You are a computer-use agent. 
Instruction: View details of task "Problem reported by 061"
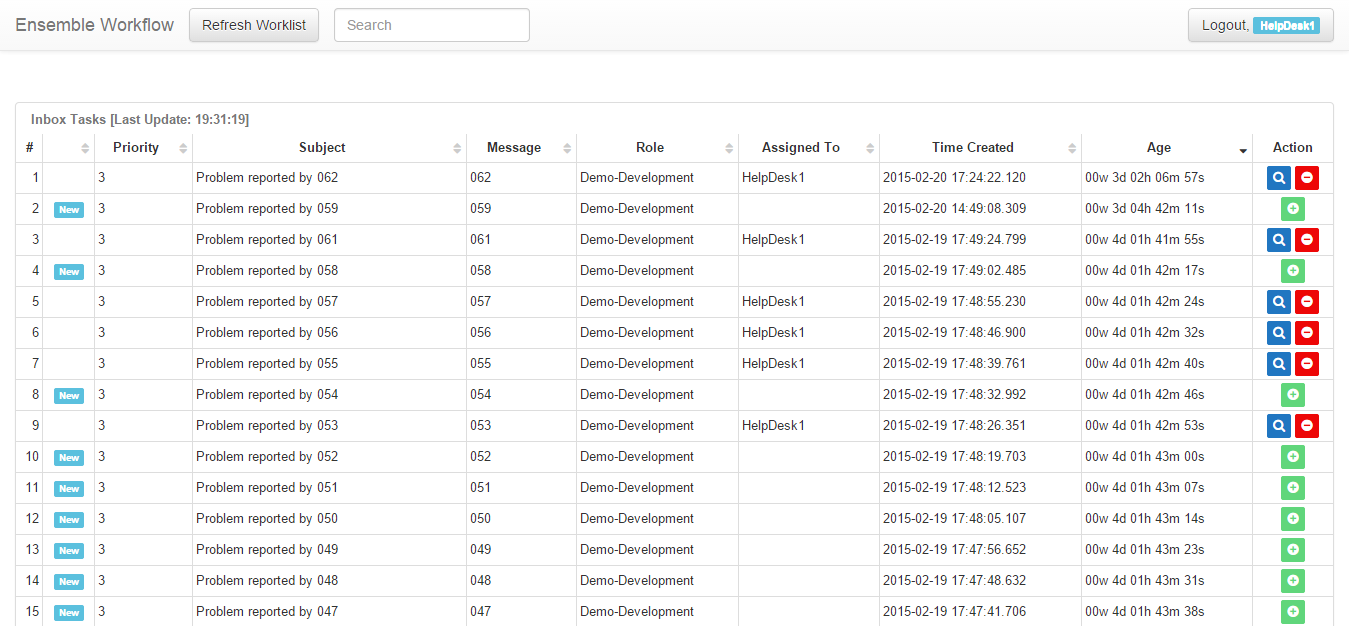(1278, 239)
